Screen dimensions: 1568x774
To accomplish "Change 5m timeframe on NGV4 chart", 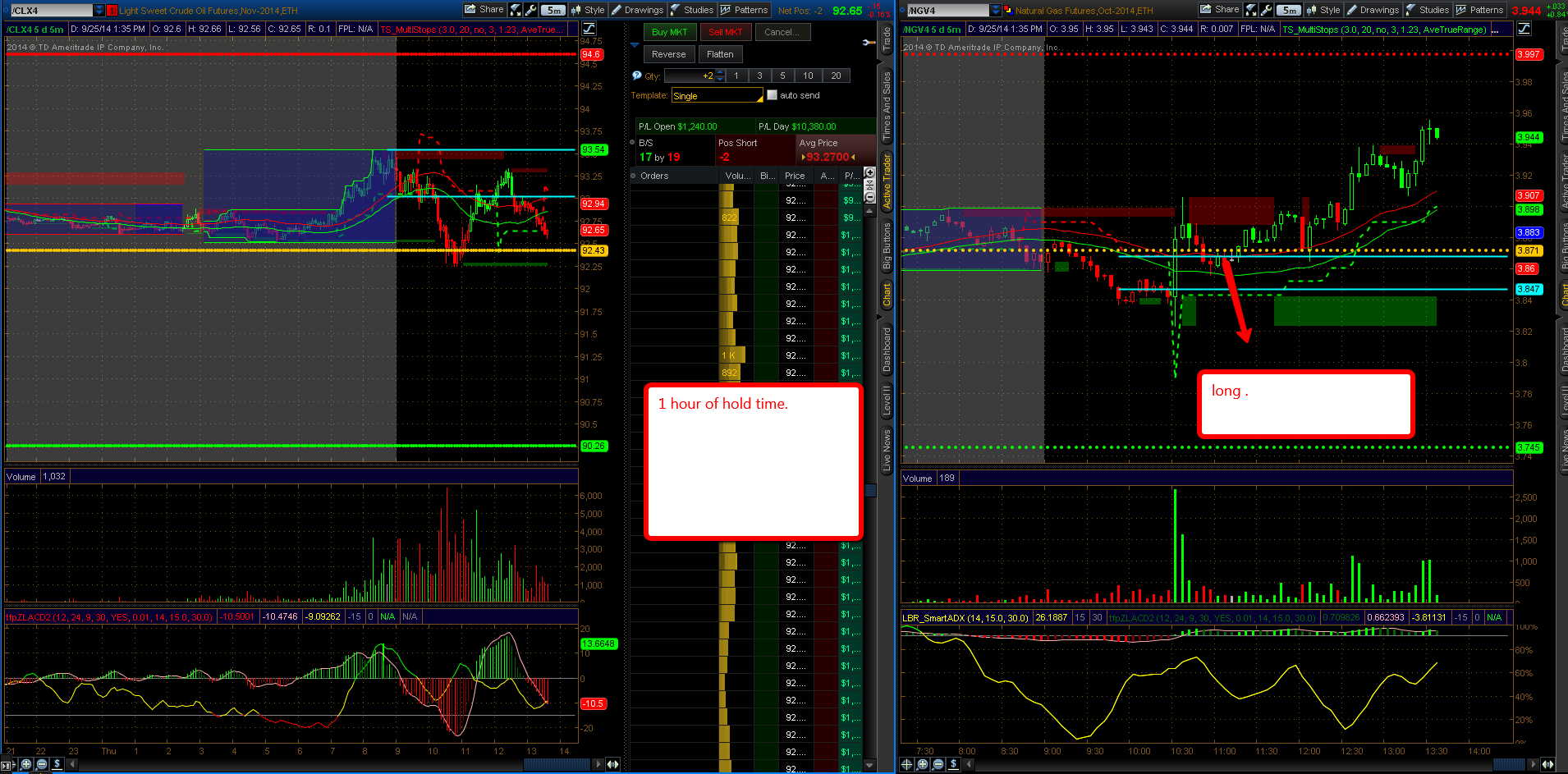I will coord(1290,10).
